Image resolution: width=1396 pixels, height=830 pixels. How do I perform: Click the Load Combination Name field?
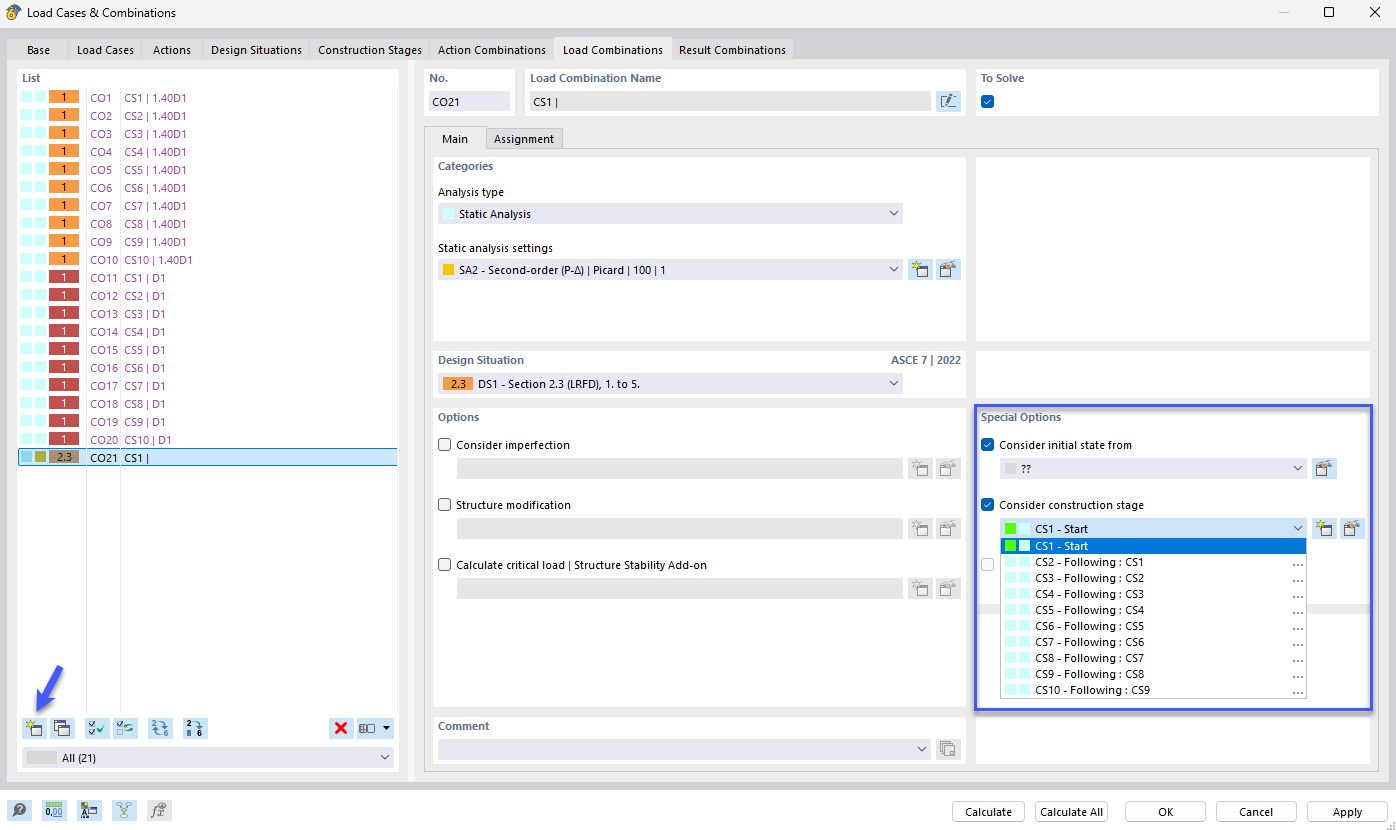(730, 101)
